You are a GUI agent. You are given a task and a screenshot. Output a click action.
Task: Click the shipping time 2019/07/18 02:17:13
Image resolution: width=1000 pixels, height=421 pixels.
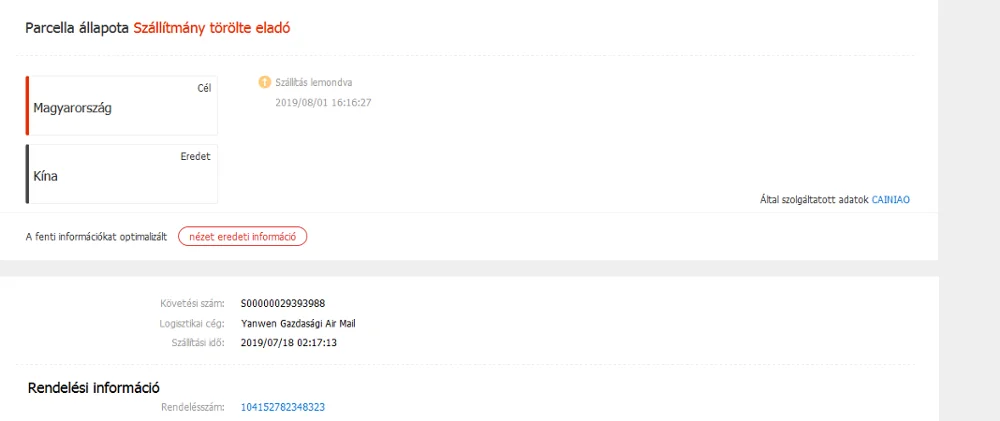[289, 343]
